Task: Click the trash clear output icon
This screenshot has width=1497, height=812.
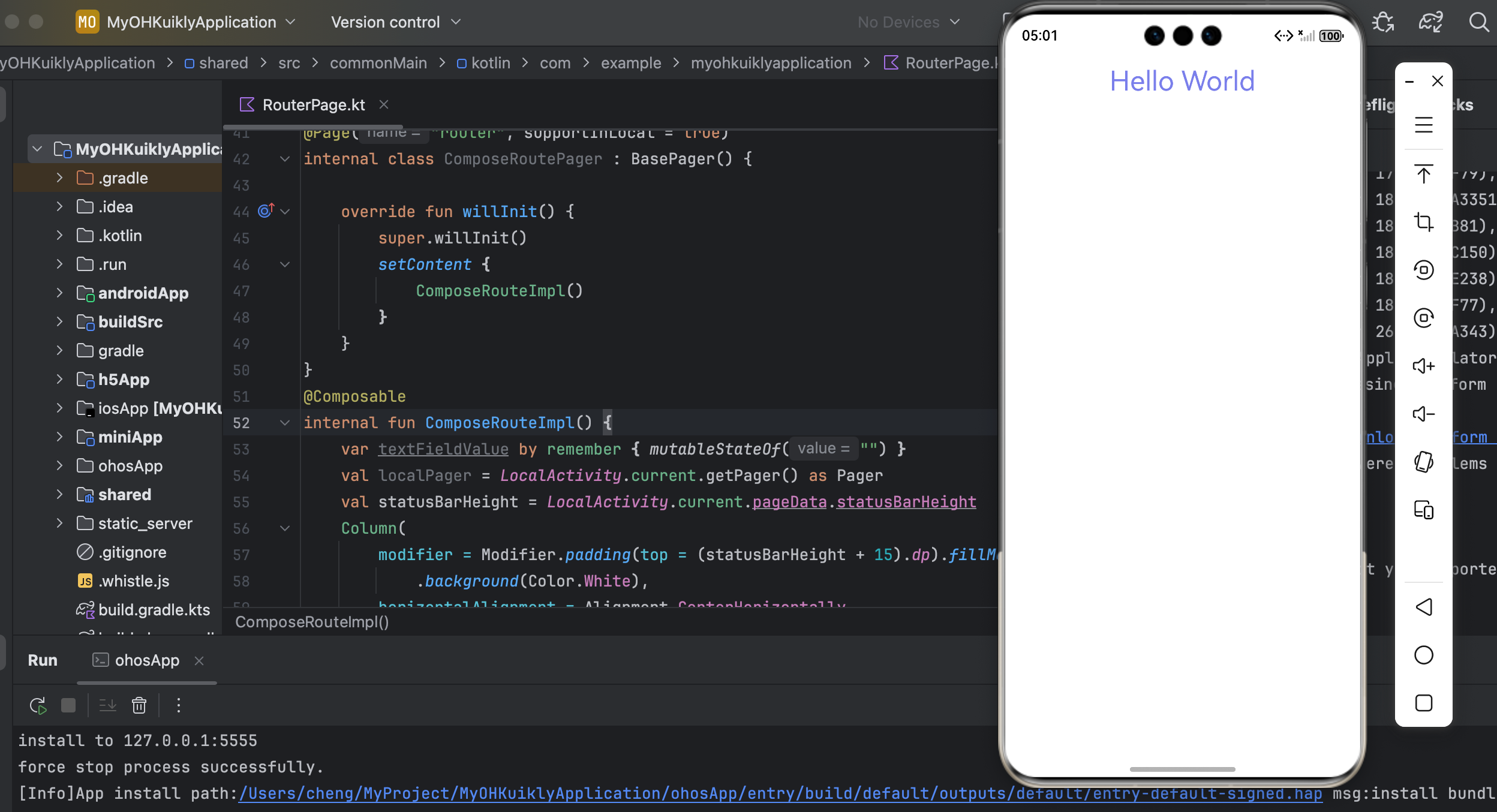Action: [139, 706]
